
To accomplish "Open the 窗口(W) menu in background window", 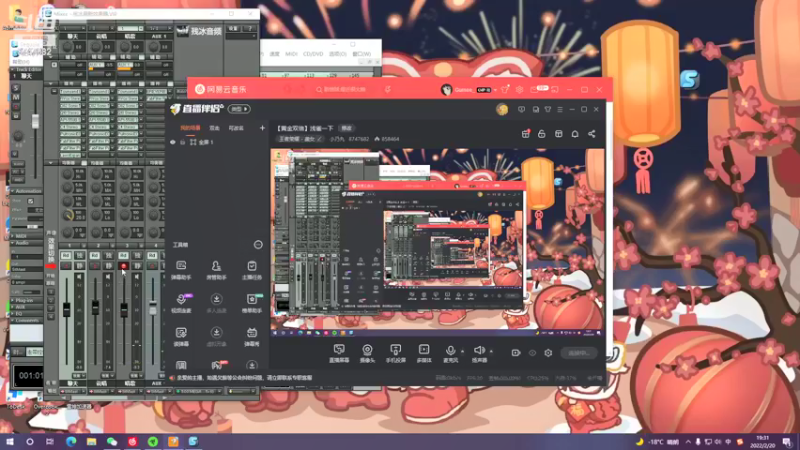I will (x=361, y=54).
